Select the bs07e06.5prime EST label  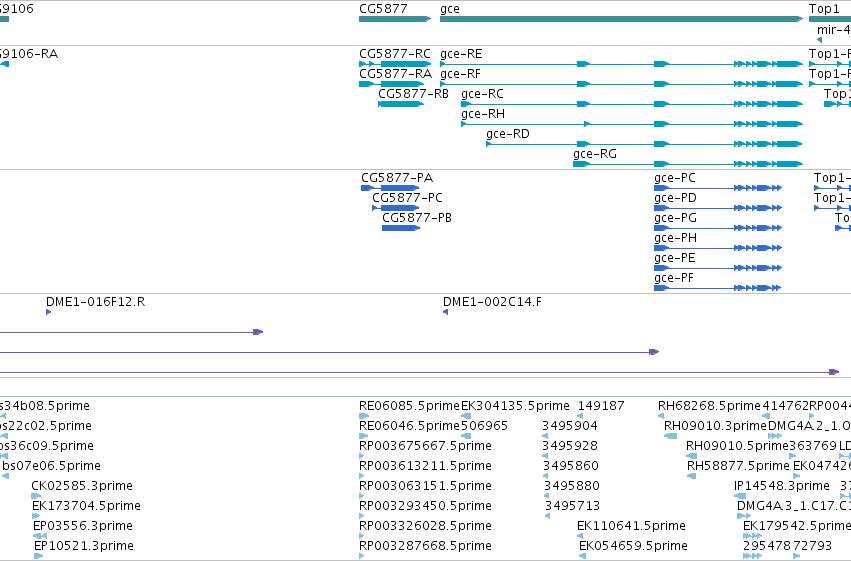coord(52,466)
